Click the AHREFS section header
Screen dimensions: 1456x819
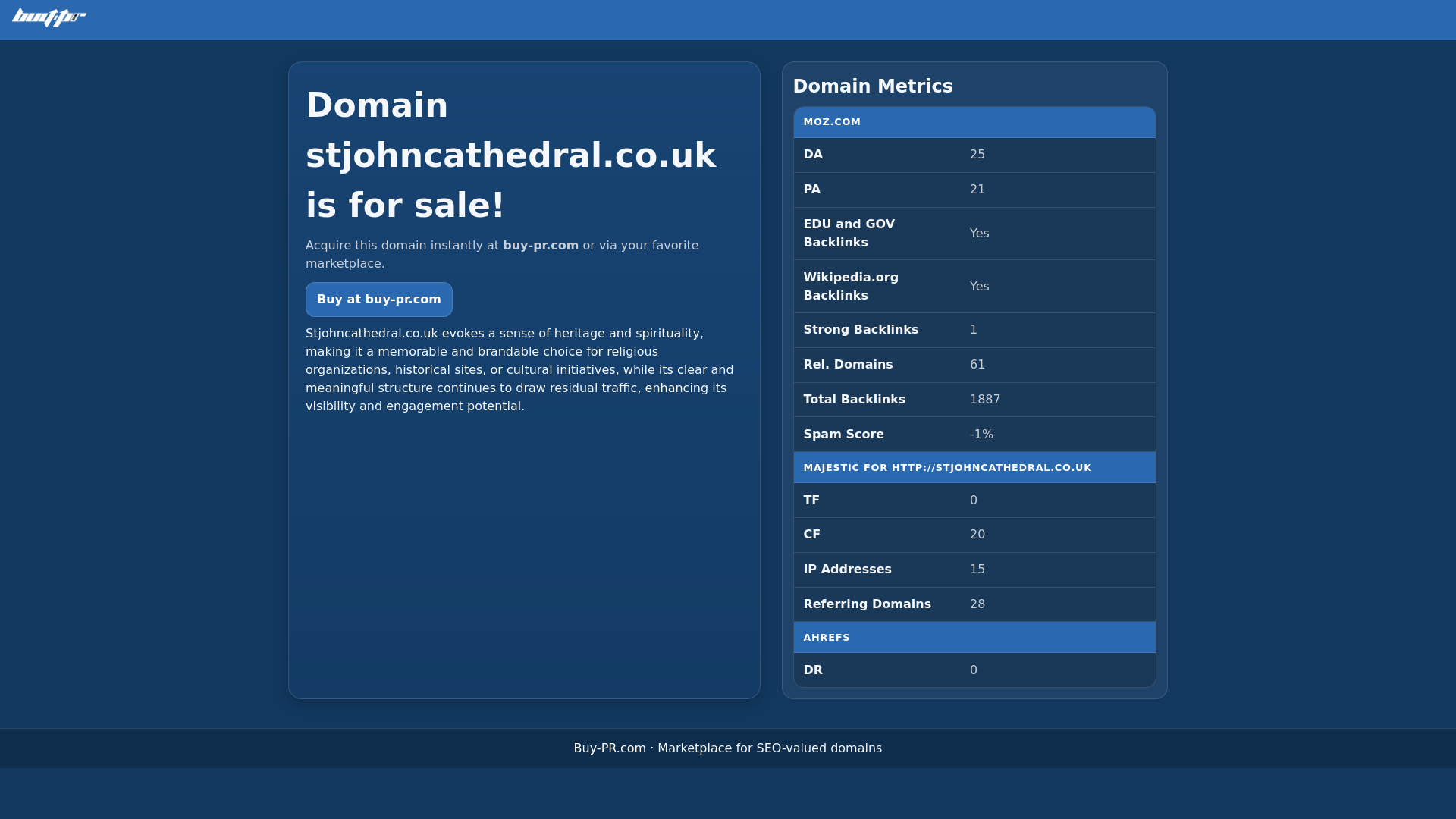pyautogui.click(x=974, y=638)
